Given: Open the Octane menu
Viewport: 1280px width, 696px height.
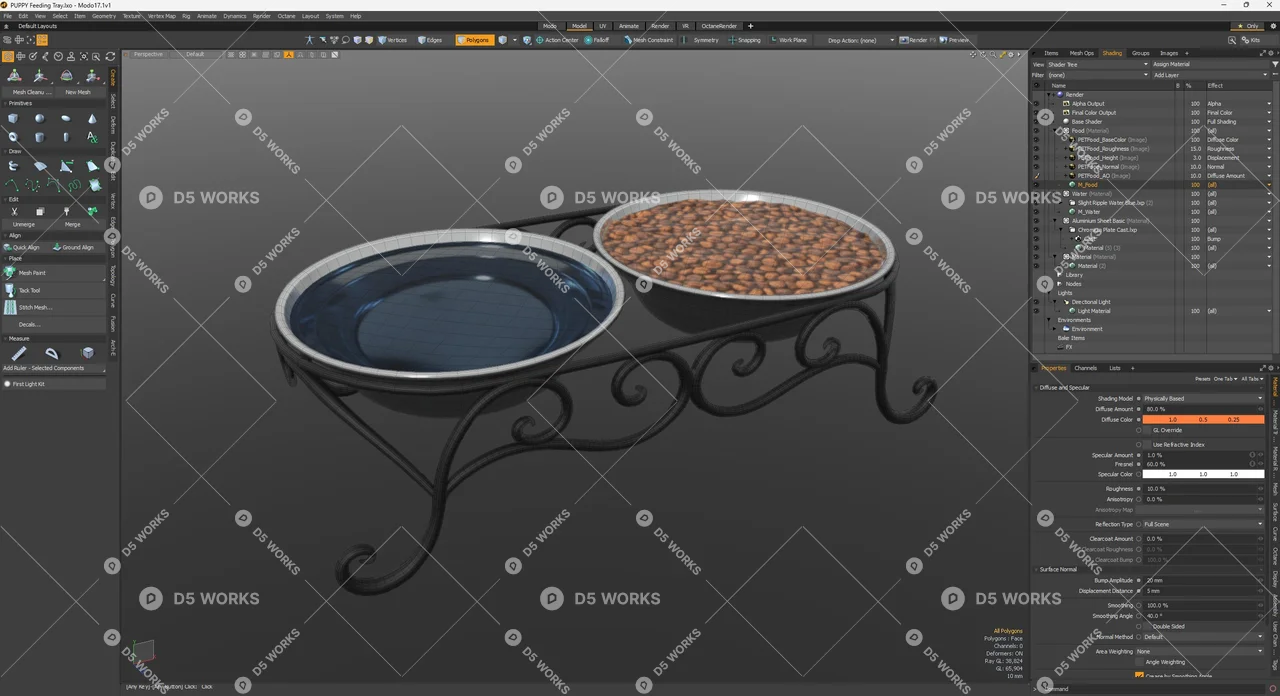Looking at the screenshot, I should pos(286,16).
